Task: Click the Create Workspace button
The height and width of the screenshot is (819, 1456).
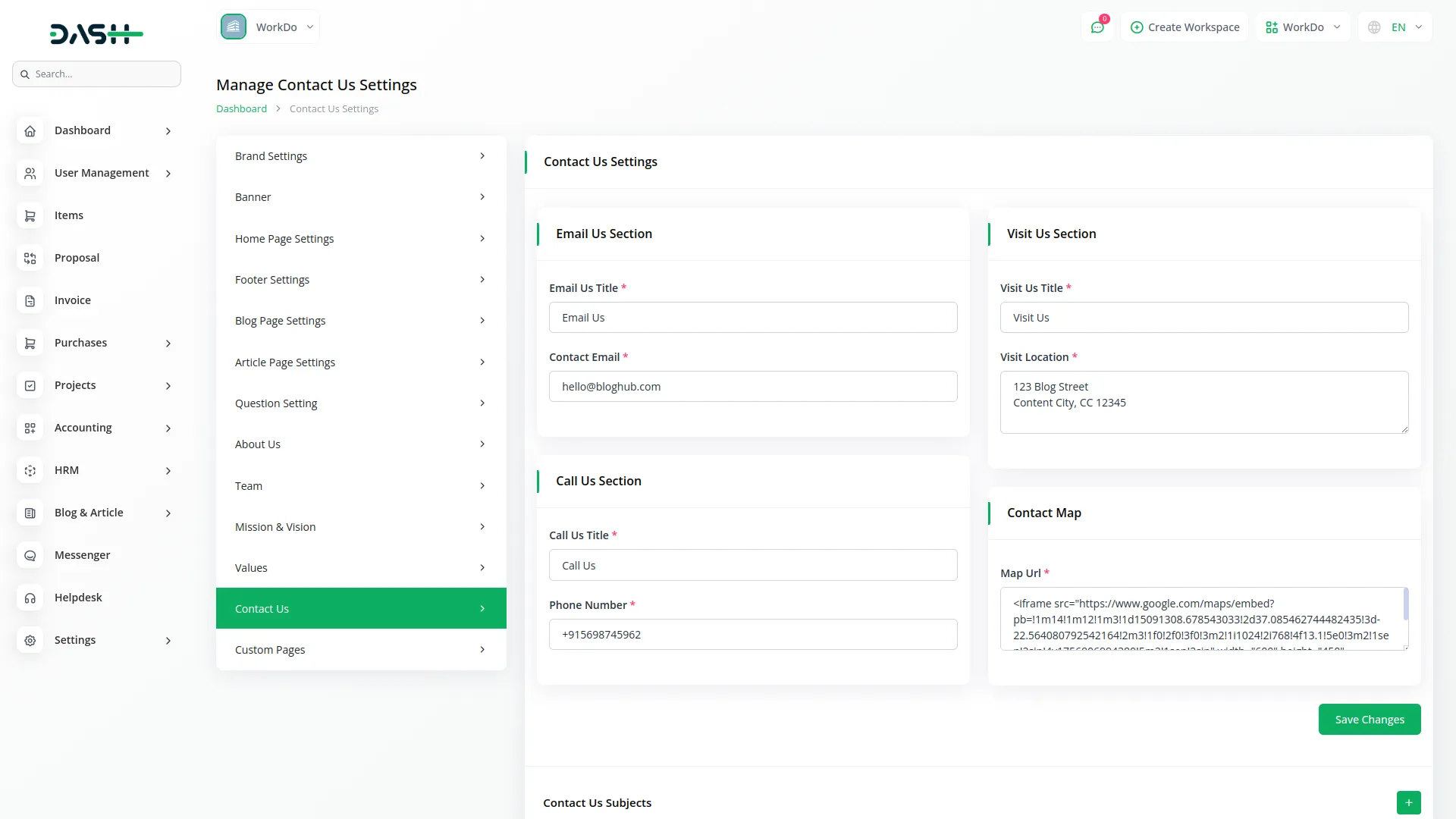Action: [x=1185, y=27]
